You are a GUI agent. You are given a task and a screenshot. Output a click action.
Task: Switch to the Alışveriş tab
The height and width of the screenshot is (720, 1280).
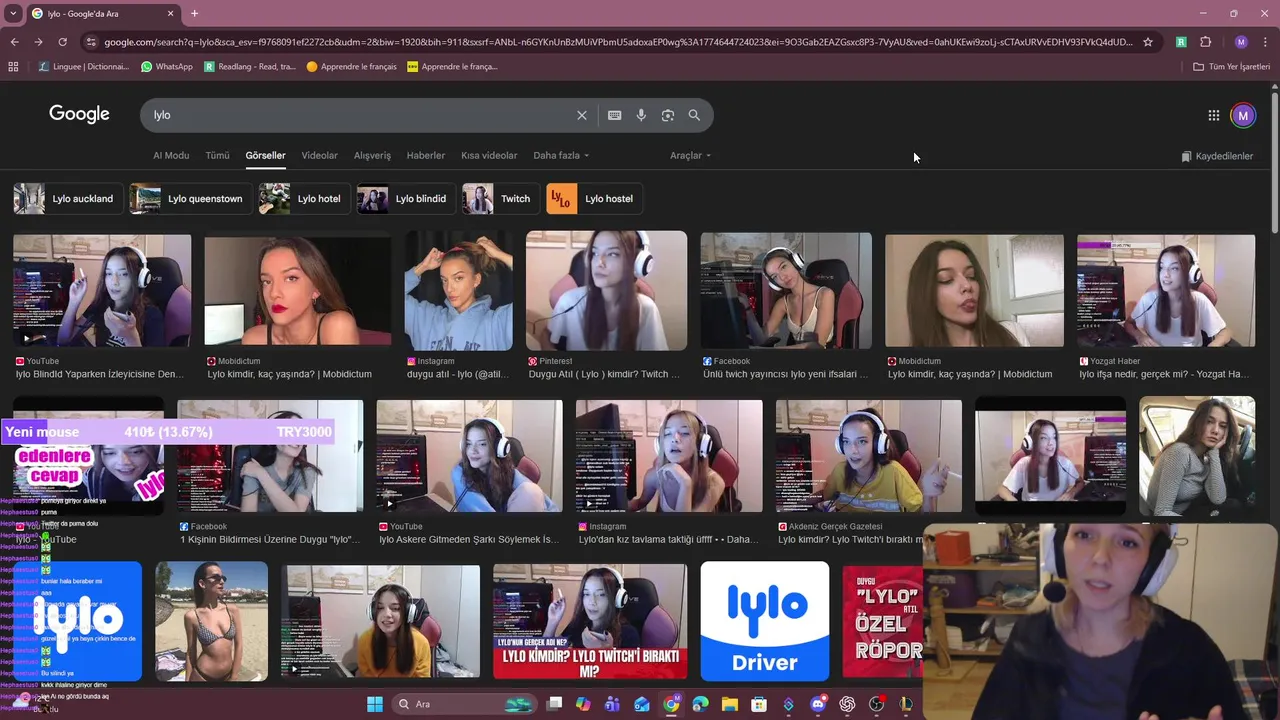pos(372,156)
